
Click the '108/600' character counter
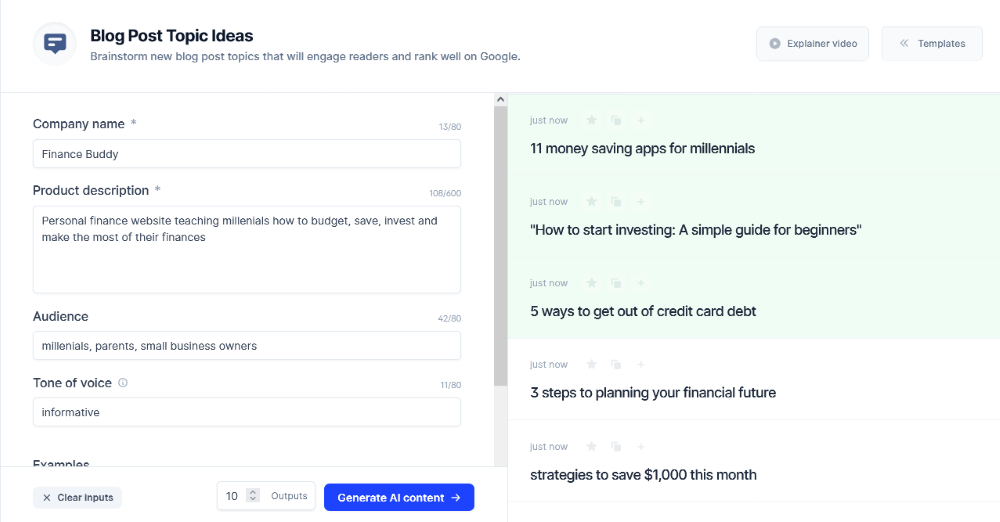pyautogui.click(x=445, y=193)
